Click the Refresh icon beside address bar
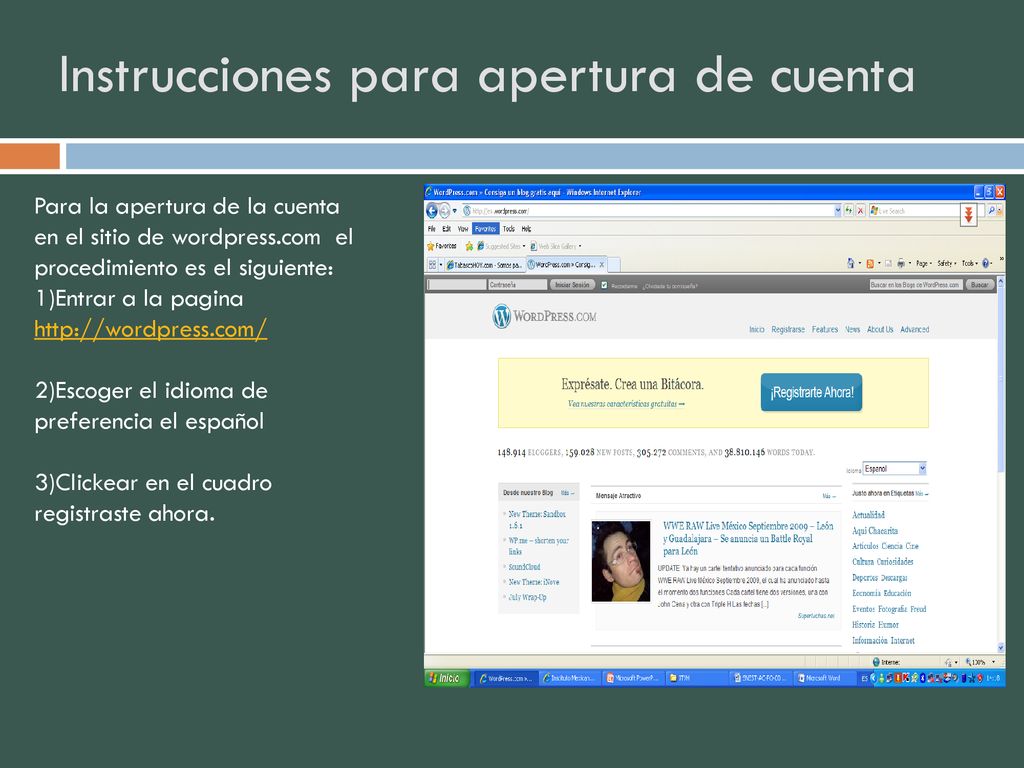 (849, 211)
